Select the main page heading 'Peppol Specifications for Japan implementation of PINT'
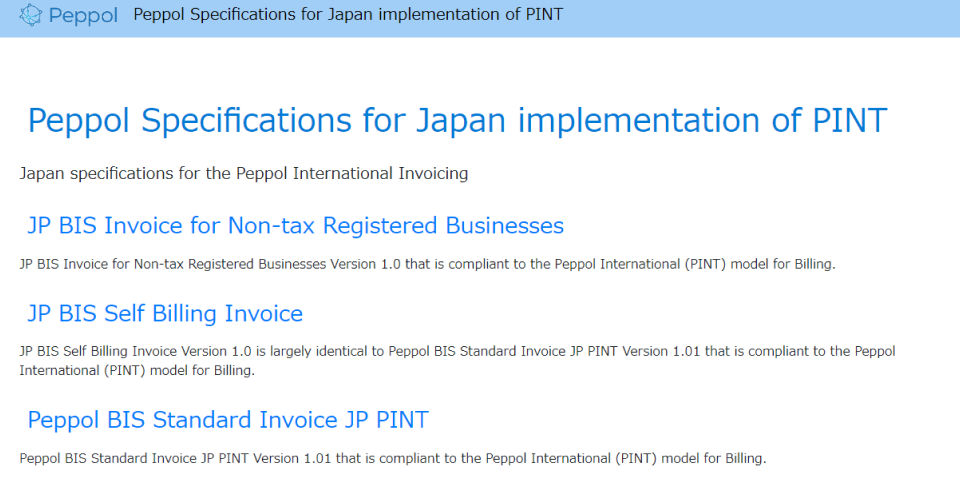Viewport: 960px width, 504px height. pos(457,120)
